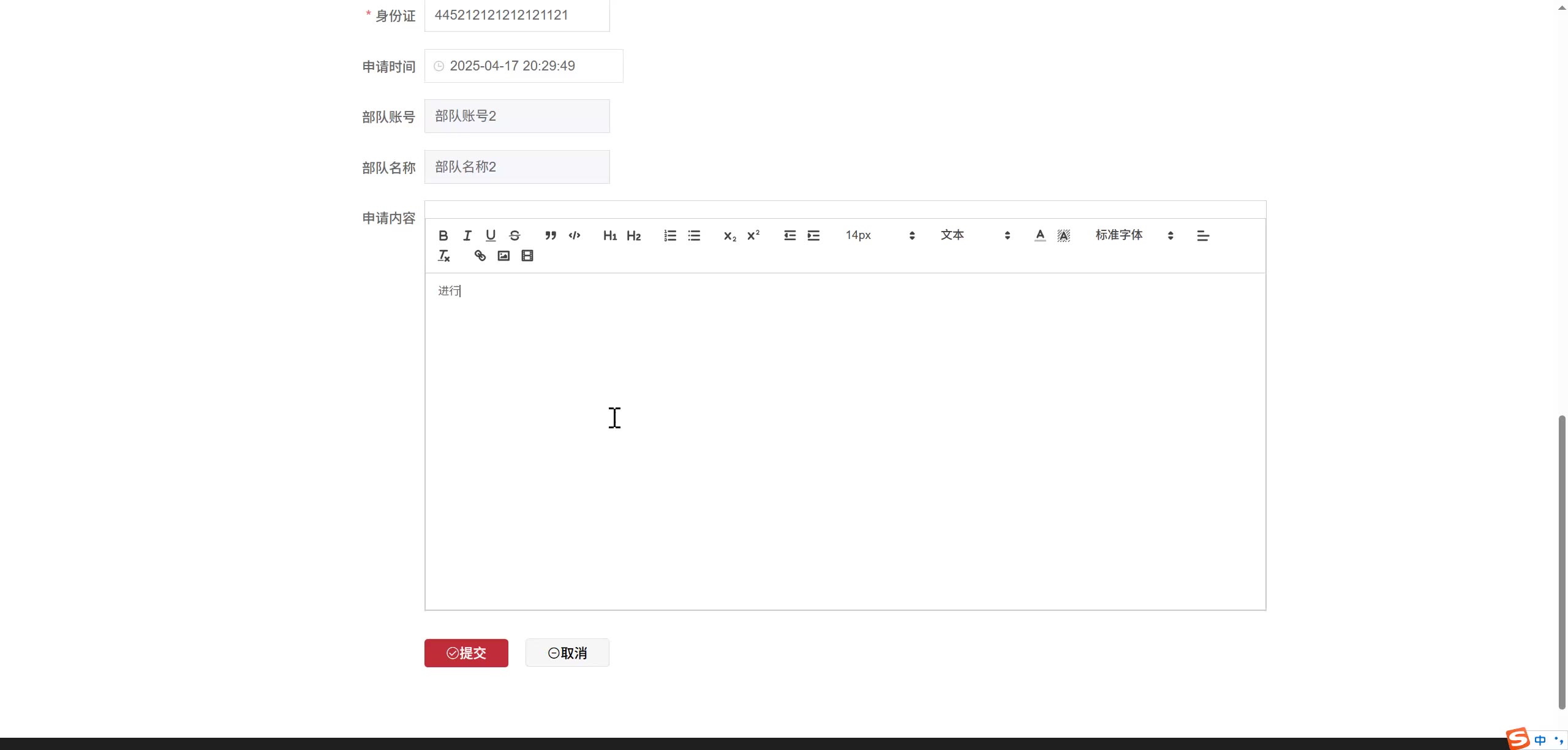Toggle strikethrough formatting
This screenshot has height=750, width=1568.
tap(514, 235)
